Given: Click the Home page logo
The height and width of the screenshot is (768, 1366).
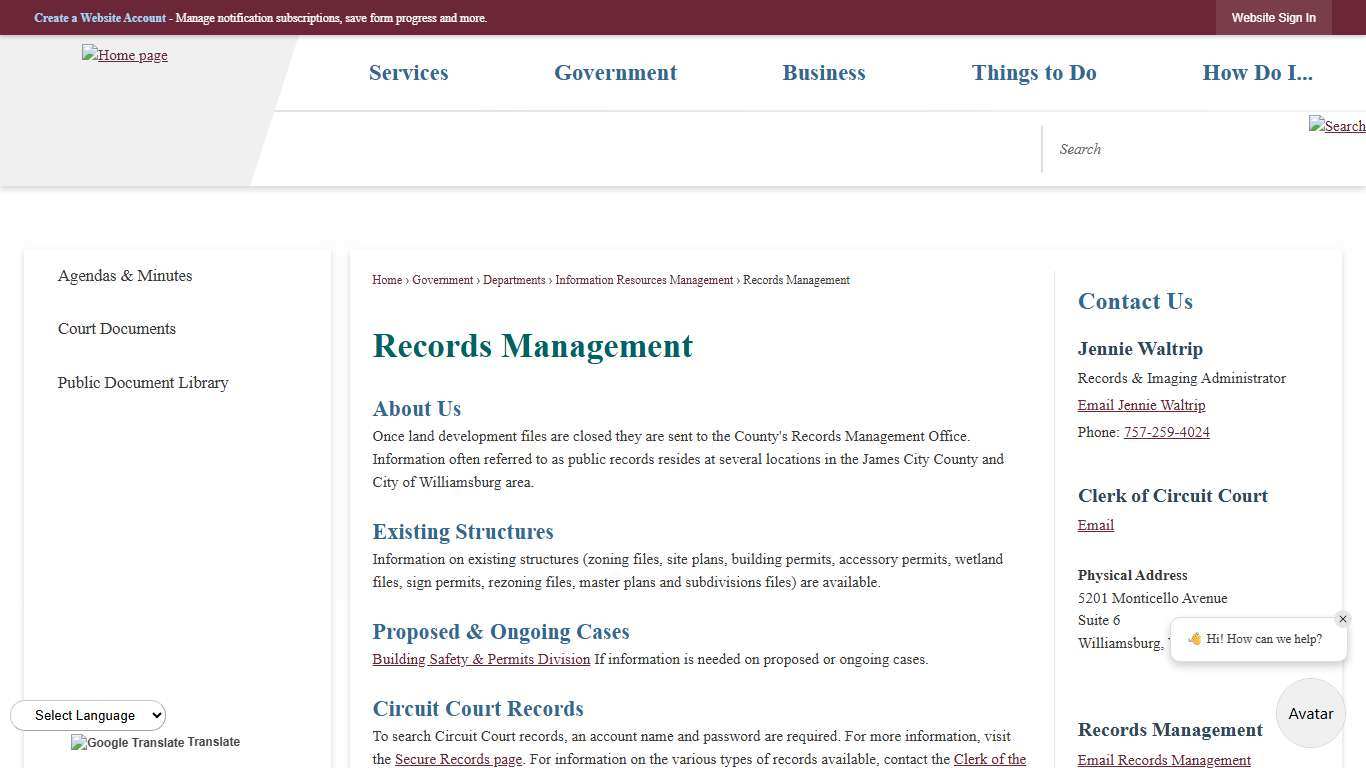Looking at the screenshot, I should click(x=124, y=55).
